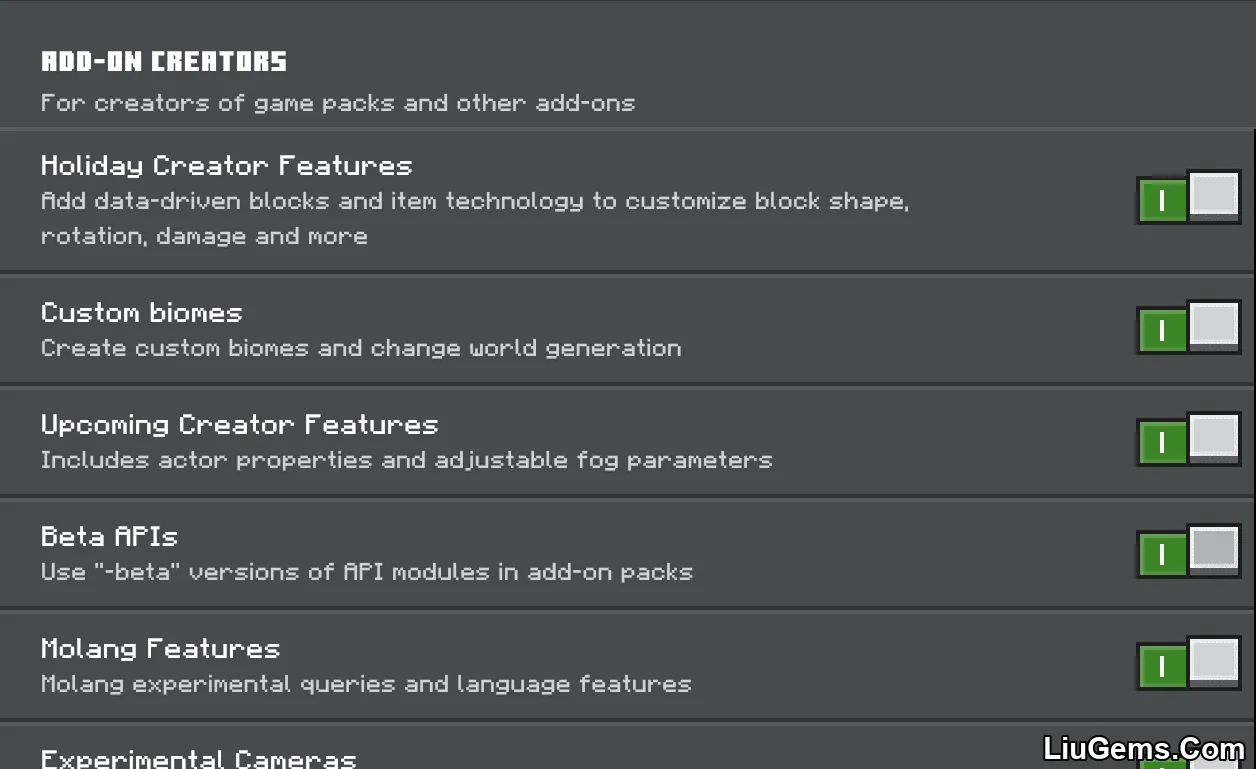
Task: Switch off the Beta APIs toggle
Action: click(1188, 551)
